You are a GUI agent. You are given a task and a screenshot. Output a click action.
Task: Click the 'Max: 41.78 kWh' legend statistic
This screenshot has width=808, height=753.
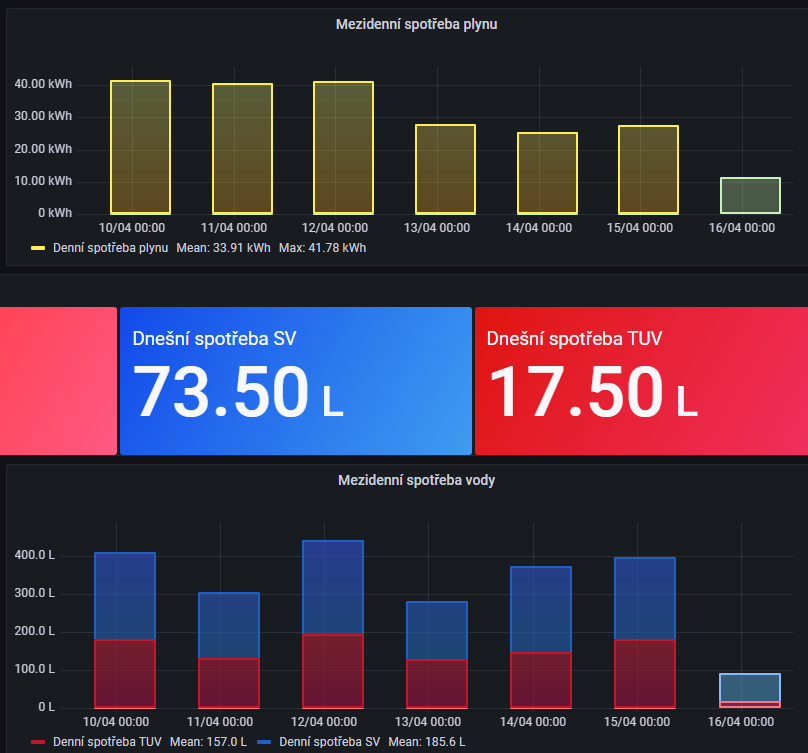click(x=320, y=247)
